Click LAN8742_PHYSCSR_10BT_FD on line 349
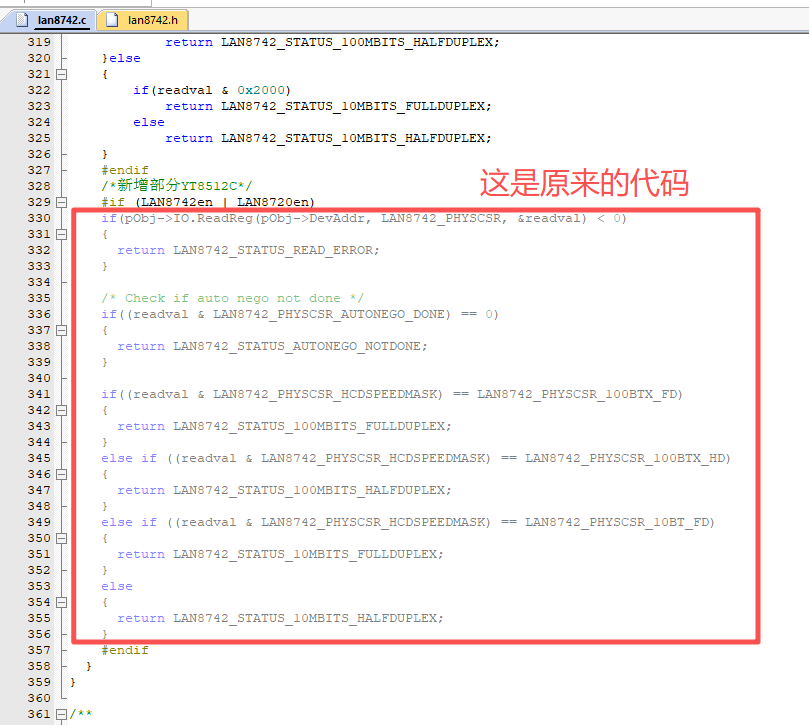The height and width of the screenshot is (725, 809). [x=617, y=522]
